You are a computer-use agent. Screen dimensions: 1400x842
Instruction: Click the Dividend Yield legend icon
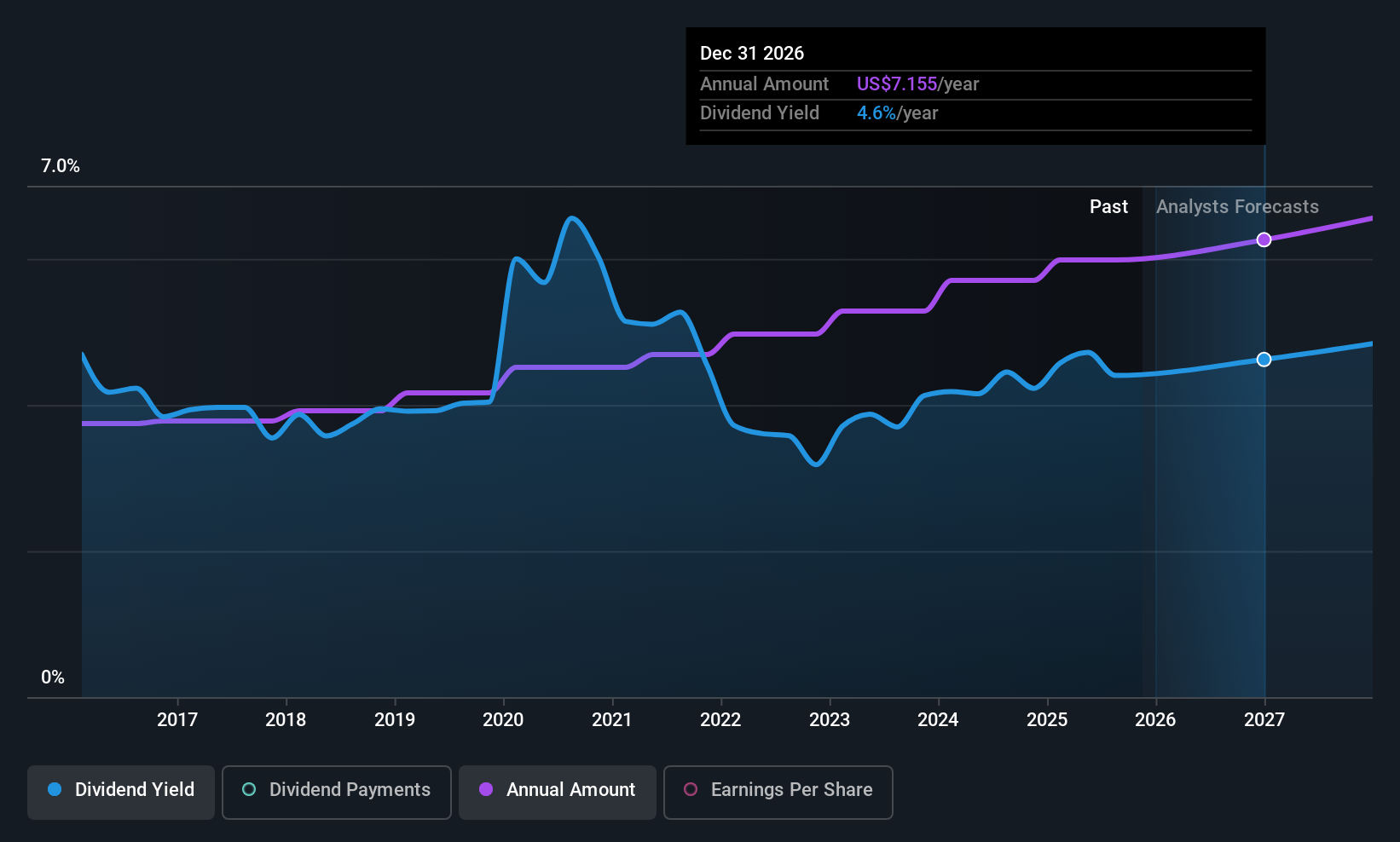(54, 790)
